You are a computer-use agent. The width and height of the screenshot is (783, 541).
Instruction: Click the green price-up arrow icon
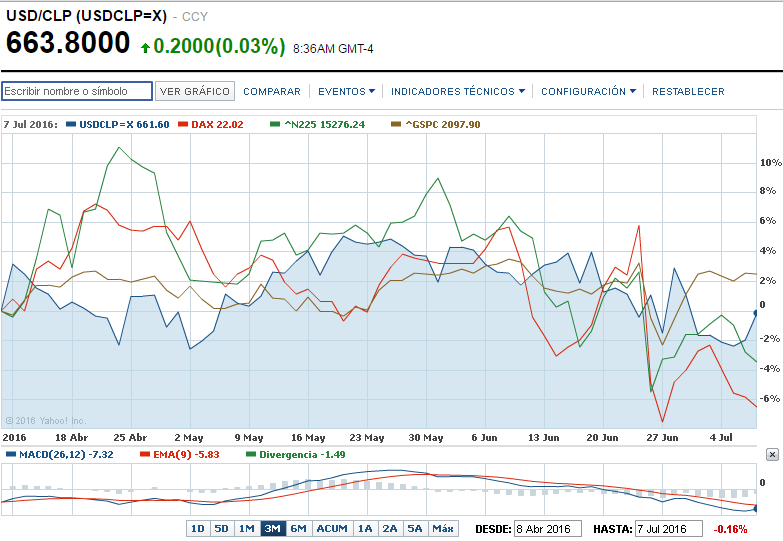pos(146,46)
